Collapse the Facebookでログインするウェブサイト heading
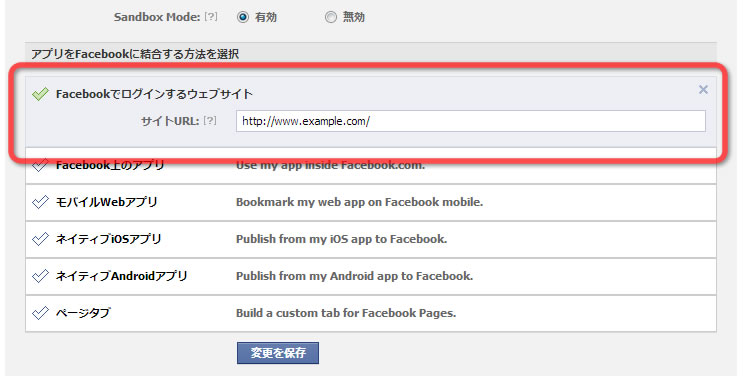Image resolution: width=744 pixels, height=376 pixels. point(154,94)
